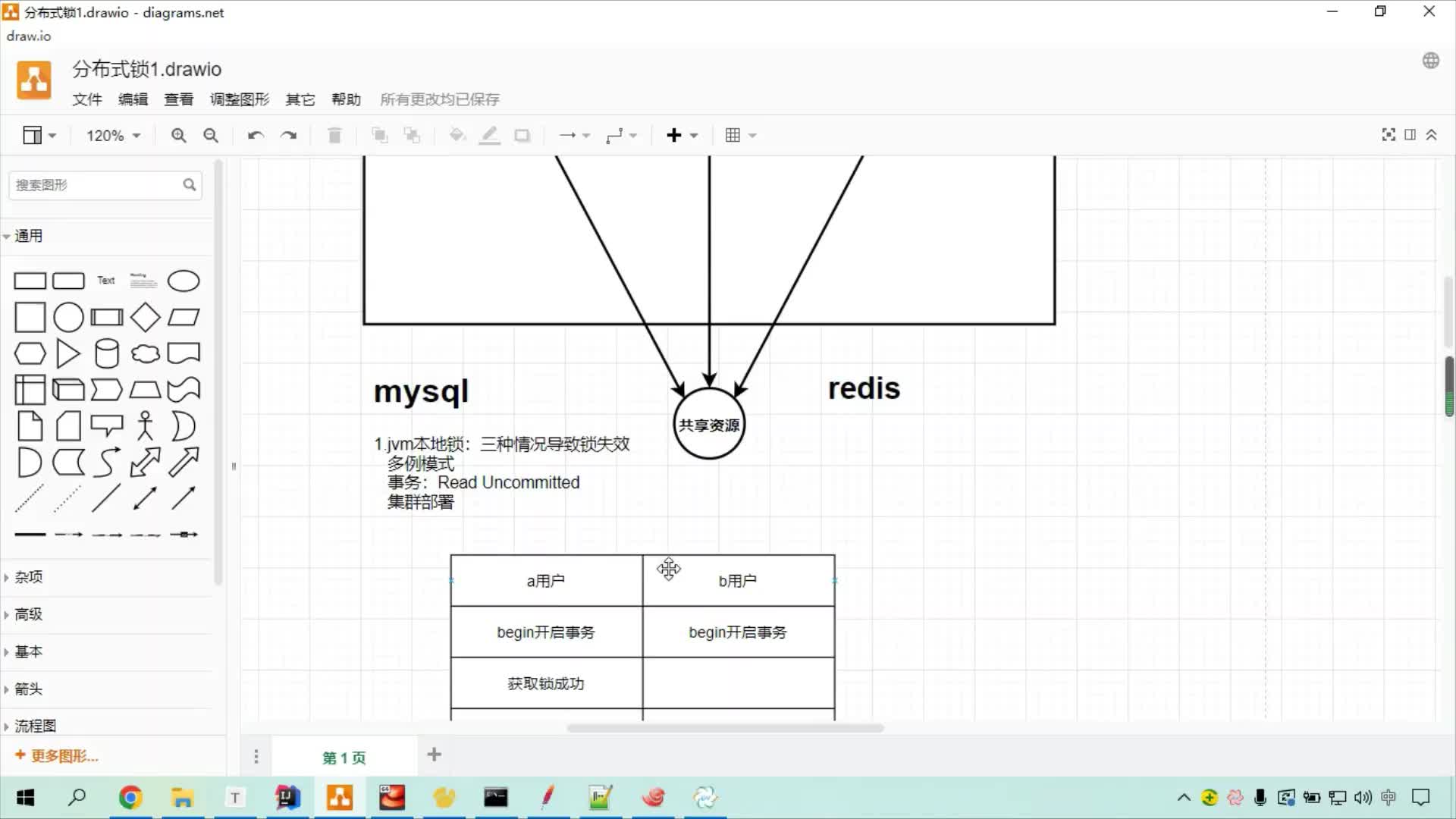Click the zoom out magnifier icon

(x=210, y=135)
